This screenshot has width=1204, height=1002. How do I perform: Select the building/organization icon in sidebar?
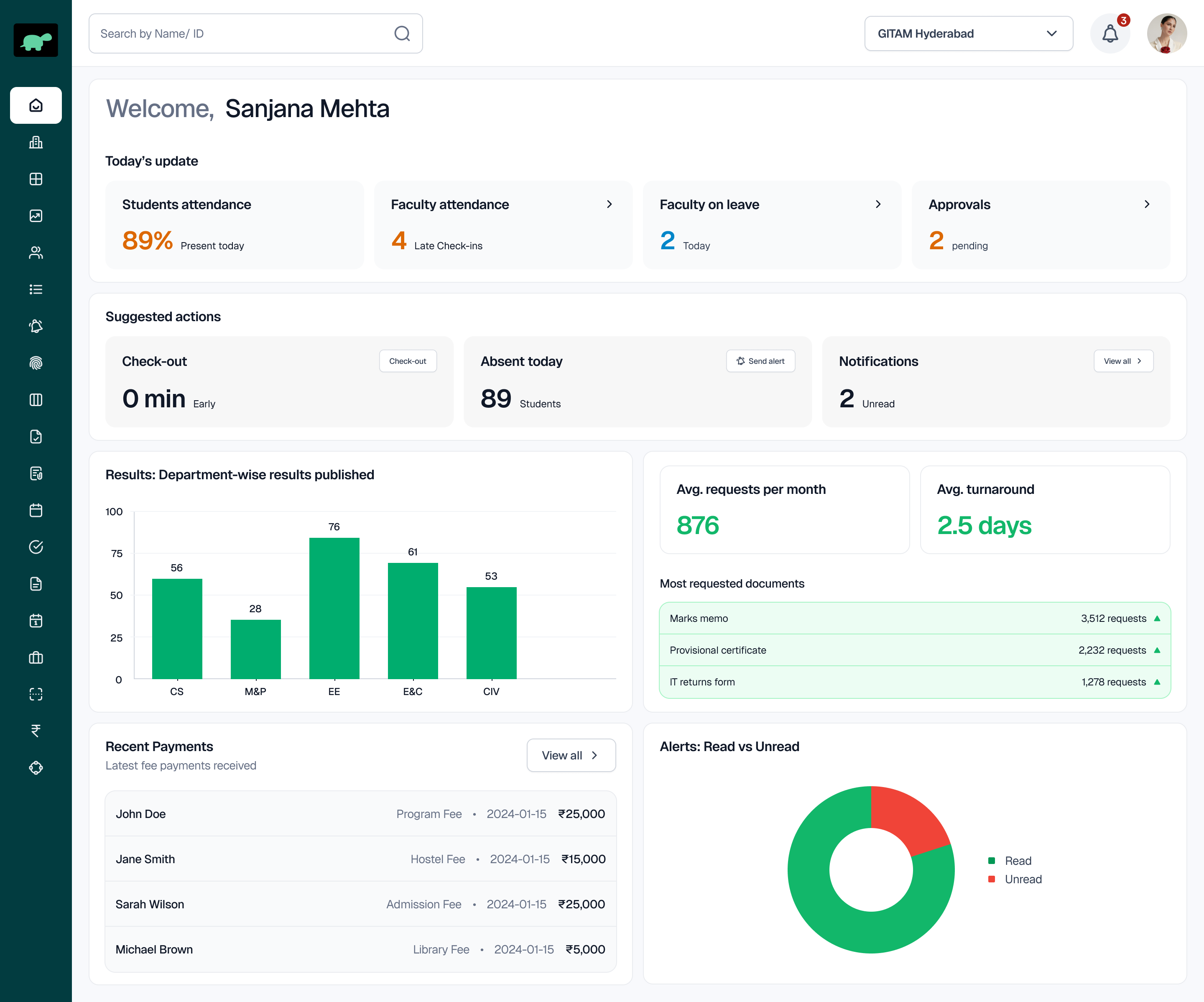click(x=36, y=142)
